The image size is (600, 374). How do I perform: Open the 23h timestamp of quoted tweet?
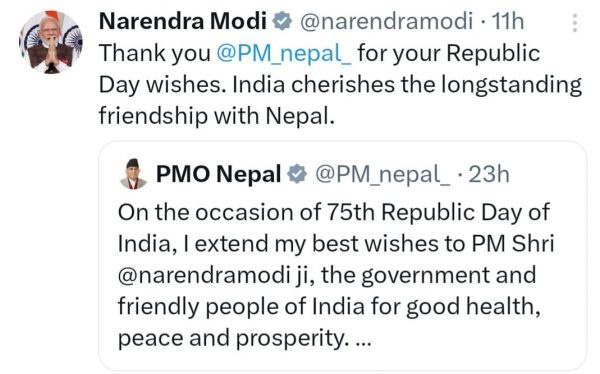(489, 175)
